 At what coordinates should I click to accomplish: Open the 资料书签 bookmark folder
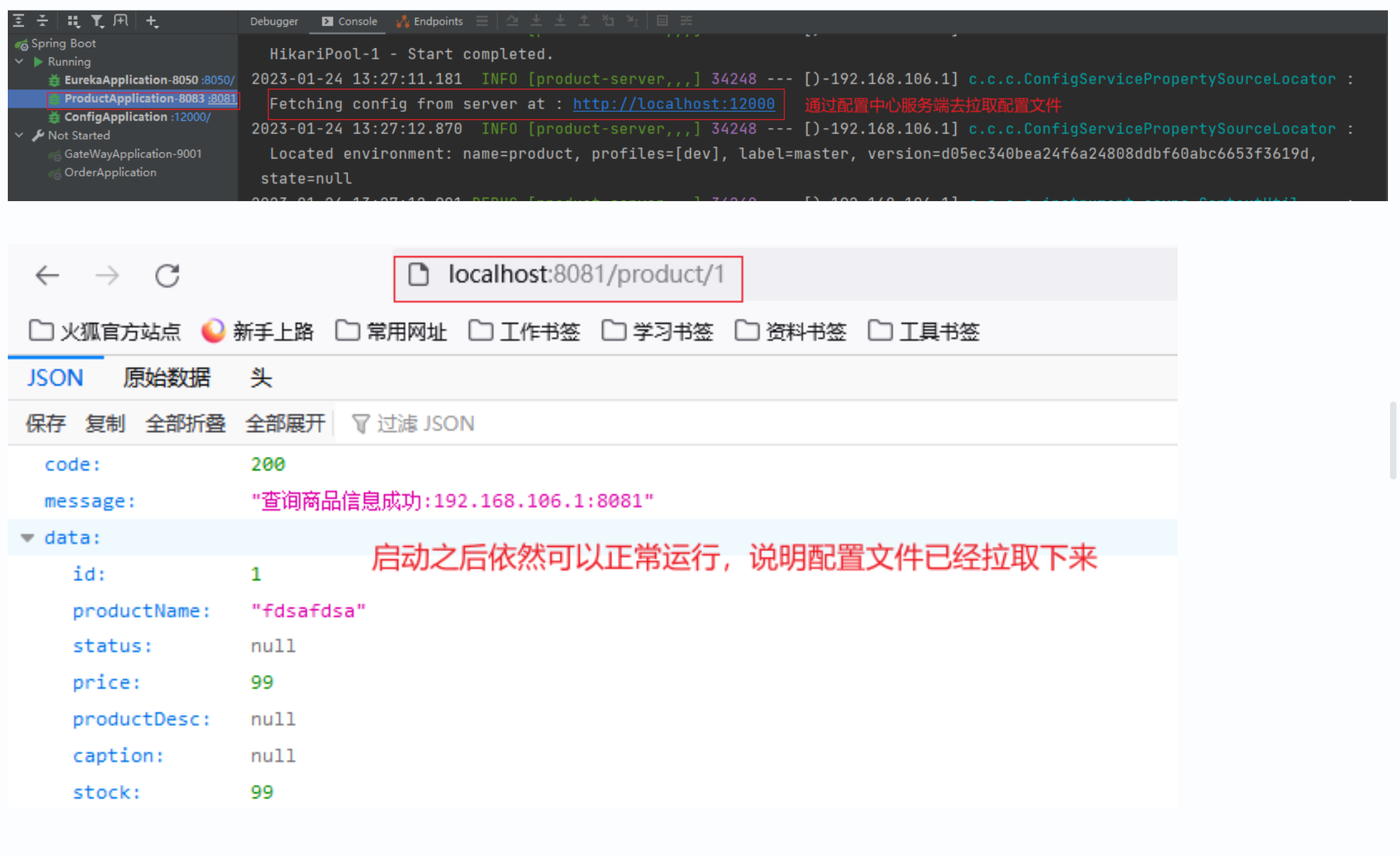(x=791, y=331)
